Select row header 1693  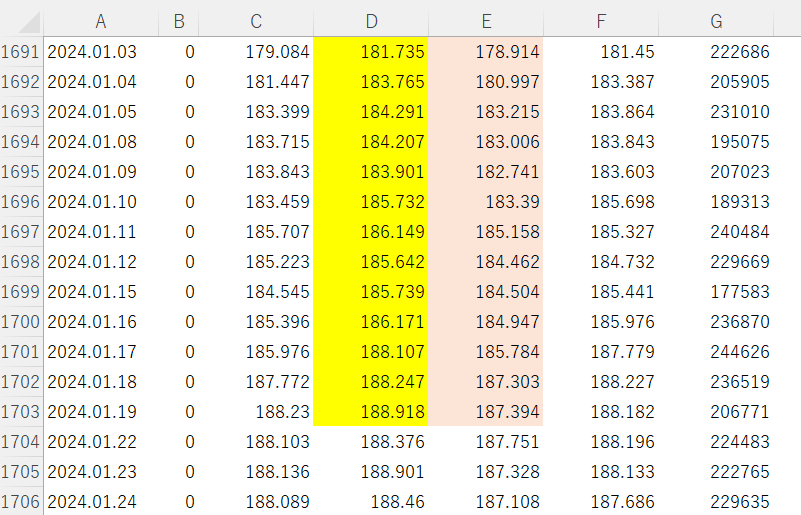coord(21,112)
